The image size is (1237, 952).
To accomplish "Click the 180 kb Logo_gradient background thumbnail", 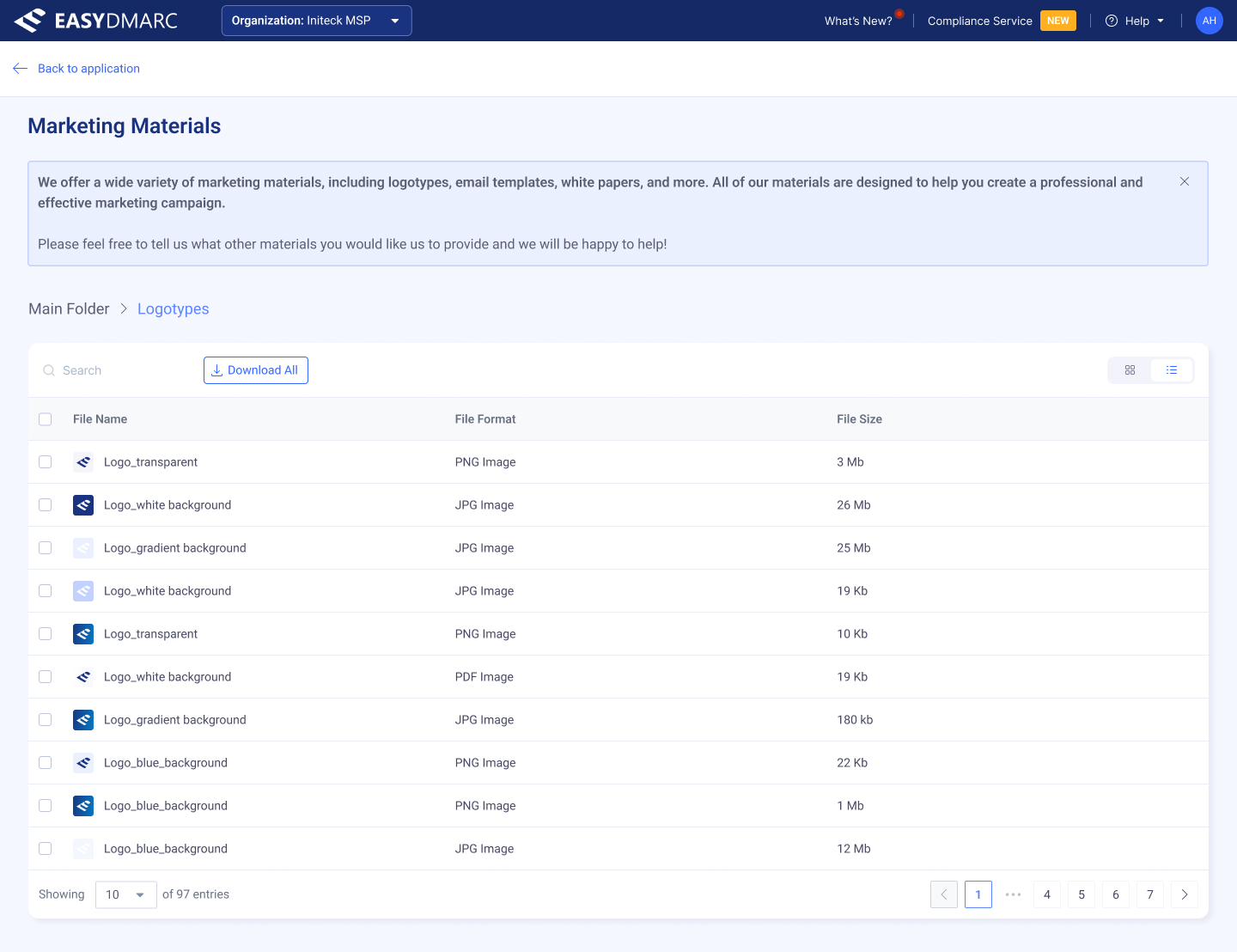I will 83,720.
